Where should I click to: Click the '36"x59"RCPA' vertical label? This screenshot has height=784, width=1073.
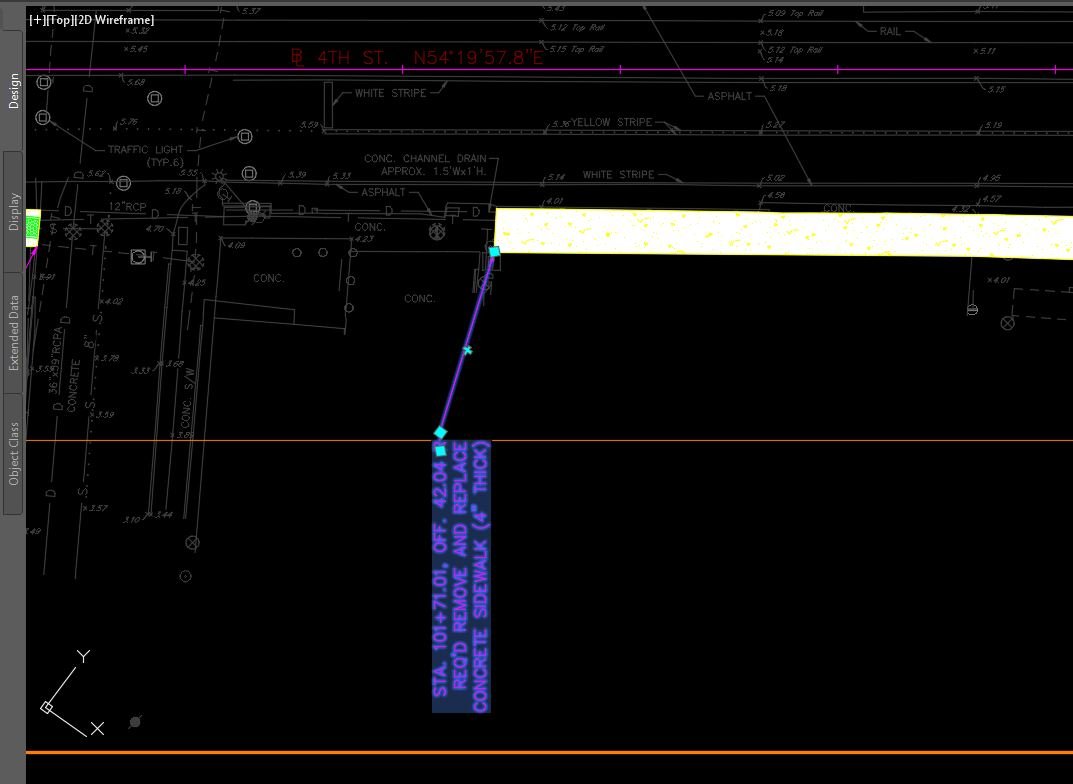pyautogui.click(x=57, y=359)
